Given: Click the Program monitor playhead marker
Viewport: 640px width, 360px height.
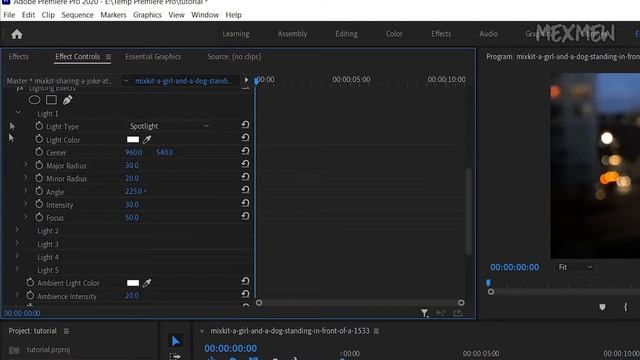Looking at the screenshot, I should click(488, 283).
